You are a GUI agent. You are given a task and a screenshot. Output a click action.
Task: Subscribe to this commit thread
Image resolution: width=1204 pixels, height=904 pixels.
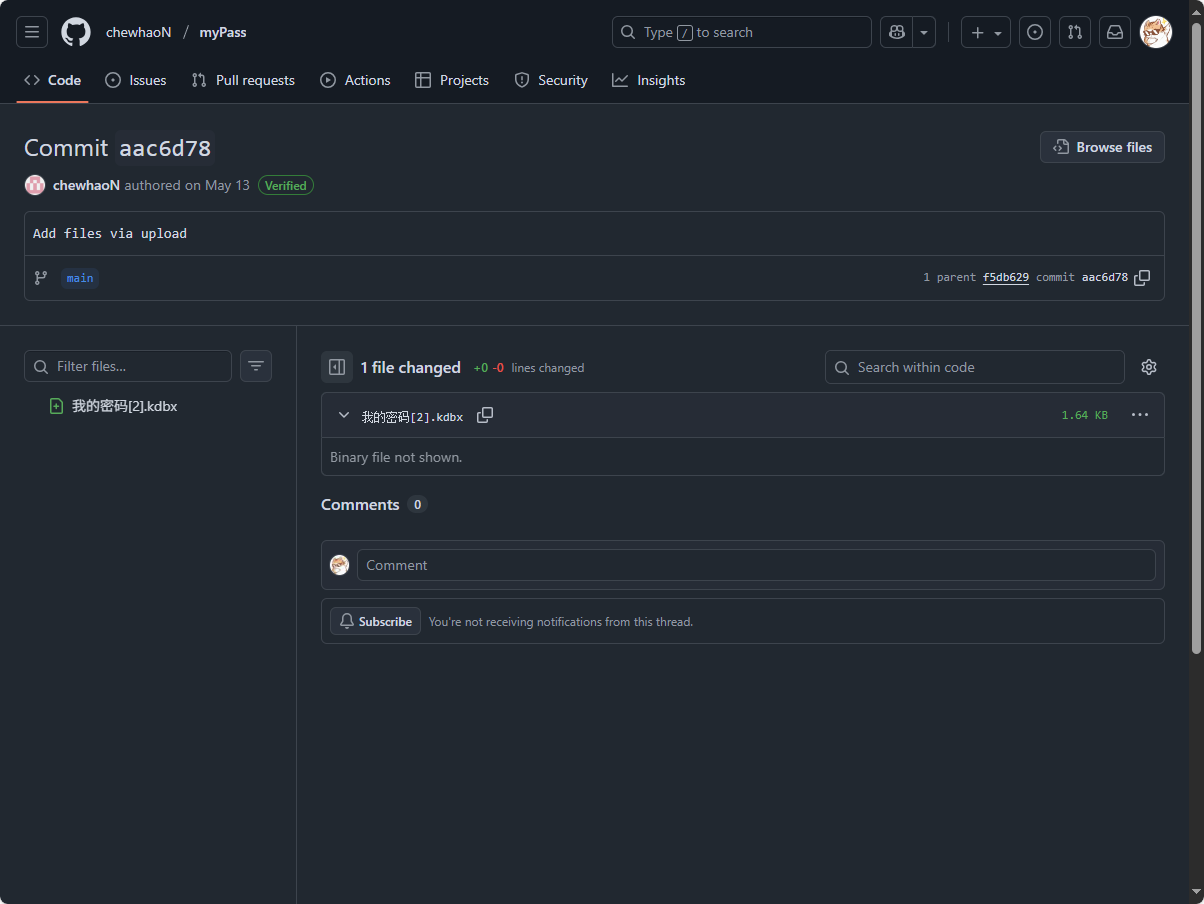pyautogui.click(x=376, y=621)
